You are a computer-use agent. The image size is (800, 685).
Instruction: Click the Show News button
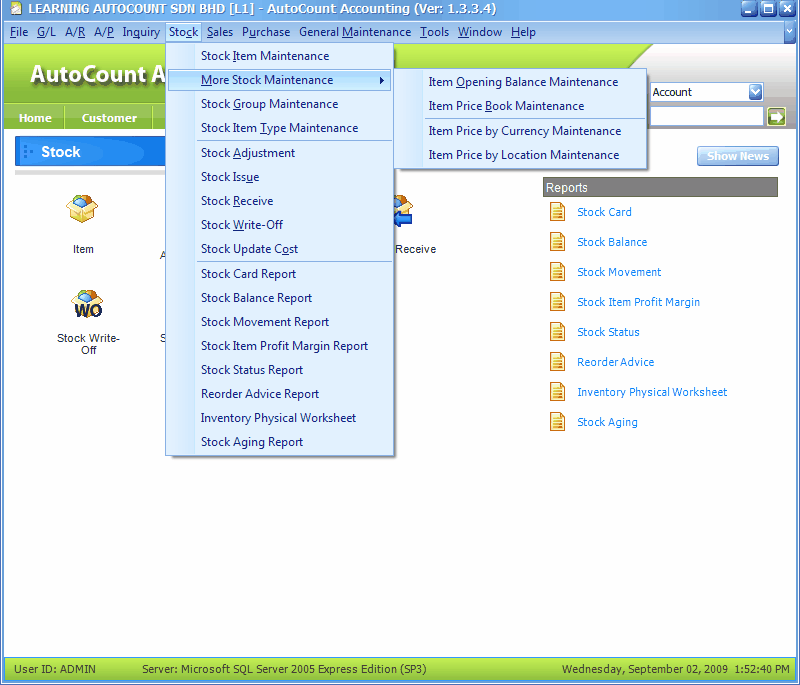click(x=738, y=156)
